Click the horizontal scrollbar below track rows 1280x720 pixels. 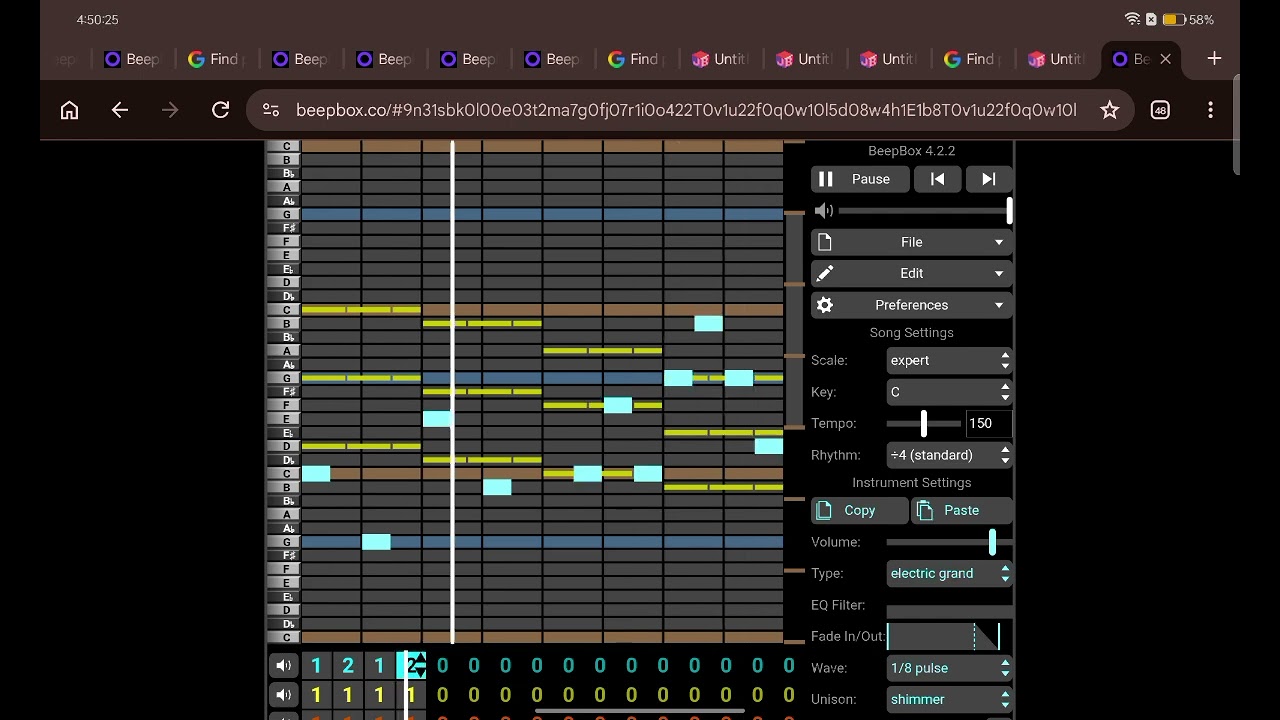(x=639, y=712)
